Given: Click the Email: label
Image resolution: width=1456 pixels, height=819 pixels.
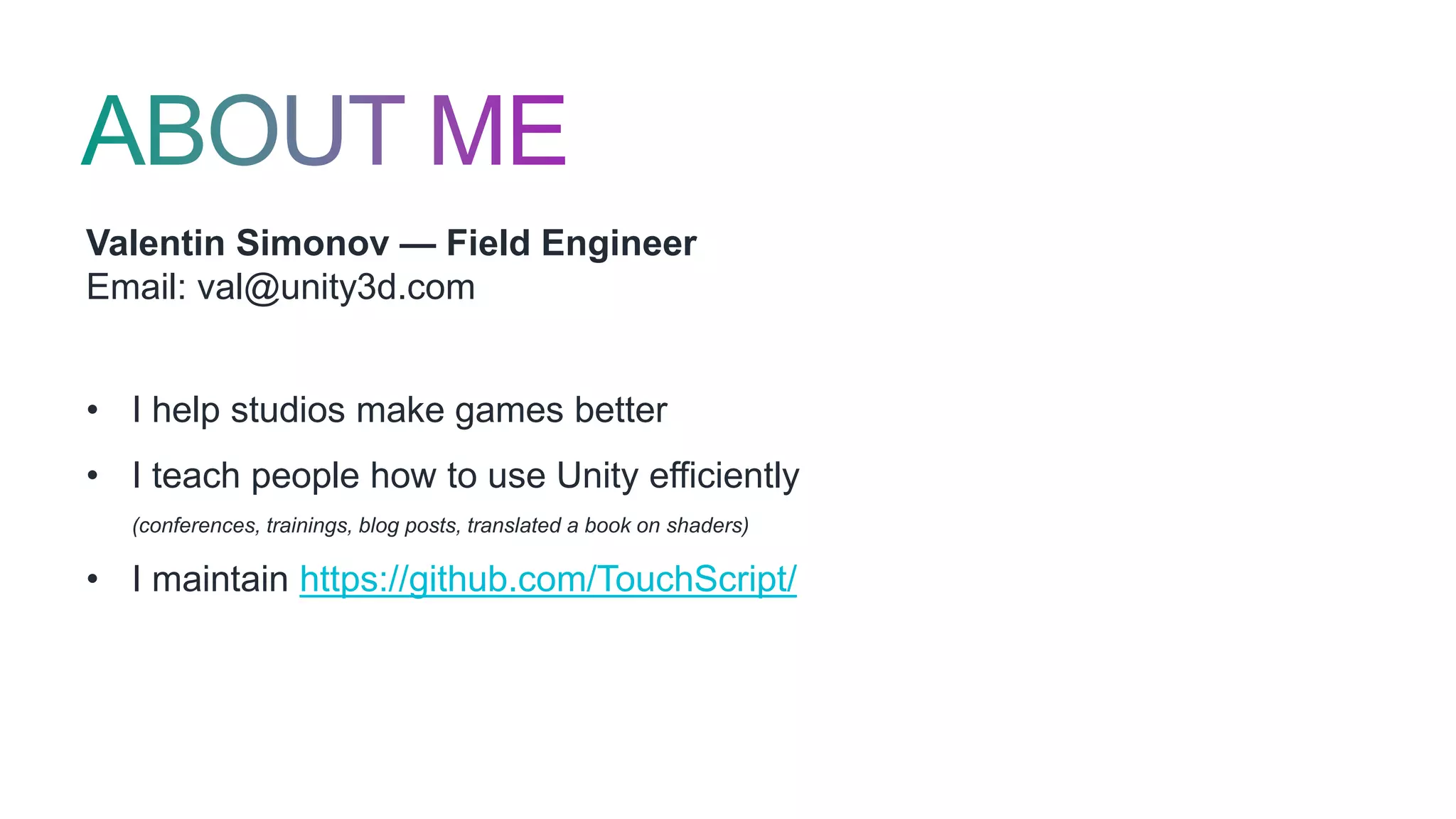Looking at the screenshot, I should coord(136,288).
